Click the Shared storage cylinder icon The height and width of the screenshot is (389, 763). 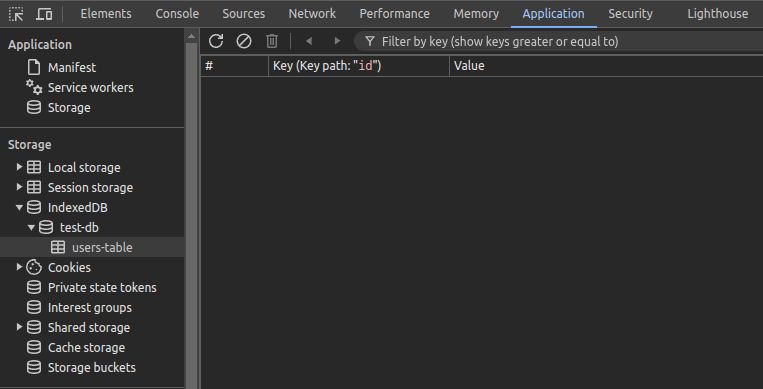point(34,327)
